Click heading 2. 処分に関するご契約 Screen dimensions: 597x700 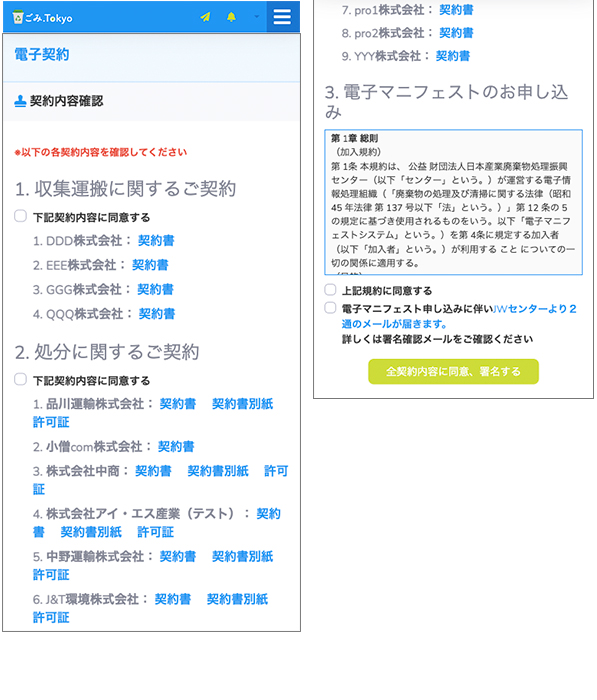[x=107, y=352]
